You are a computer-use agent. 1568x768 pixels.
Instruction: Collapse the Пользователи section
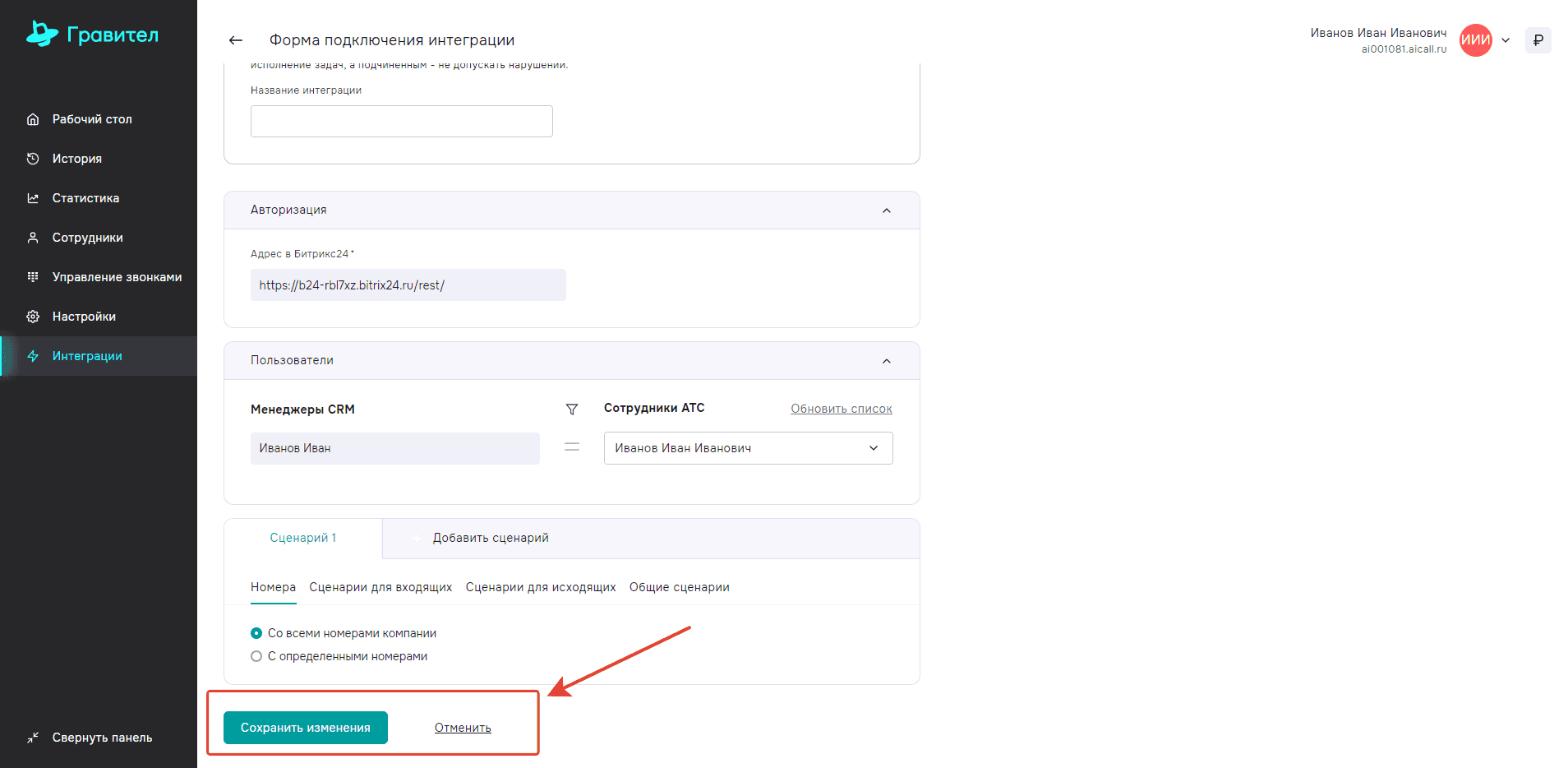point(886,361)
